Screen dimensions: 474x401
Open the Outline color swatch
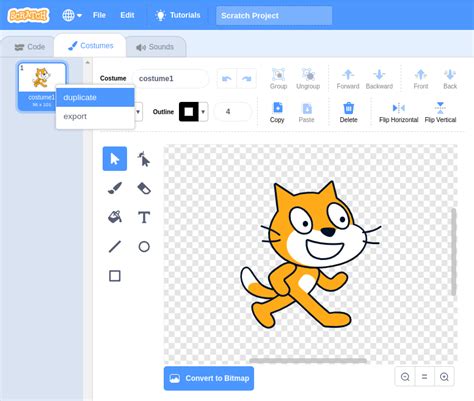point(189,112)
